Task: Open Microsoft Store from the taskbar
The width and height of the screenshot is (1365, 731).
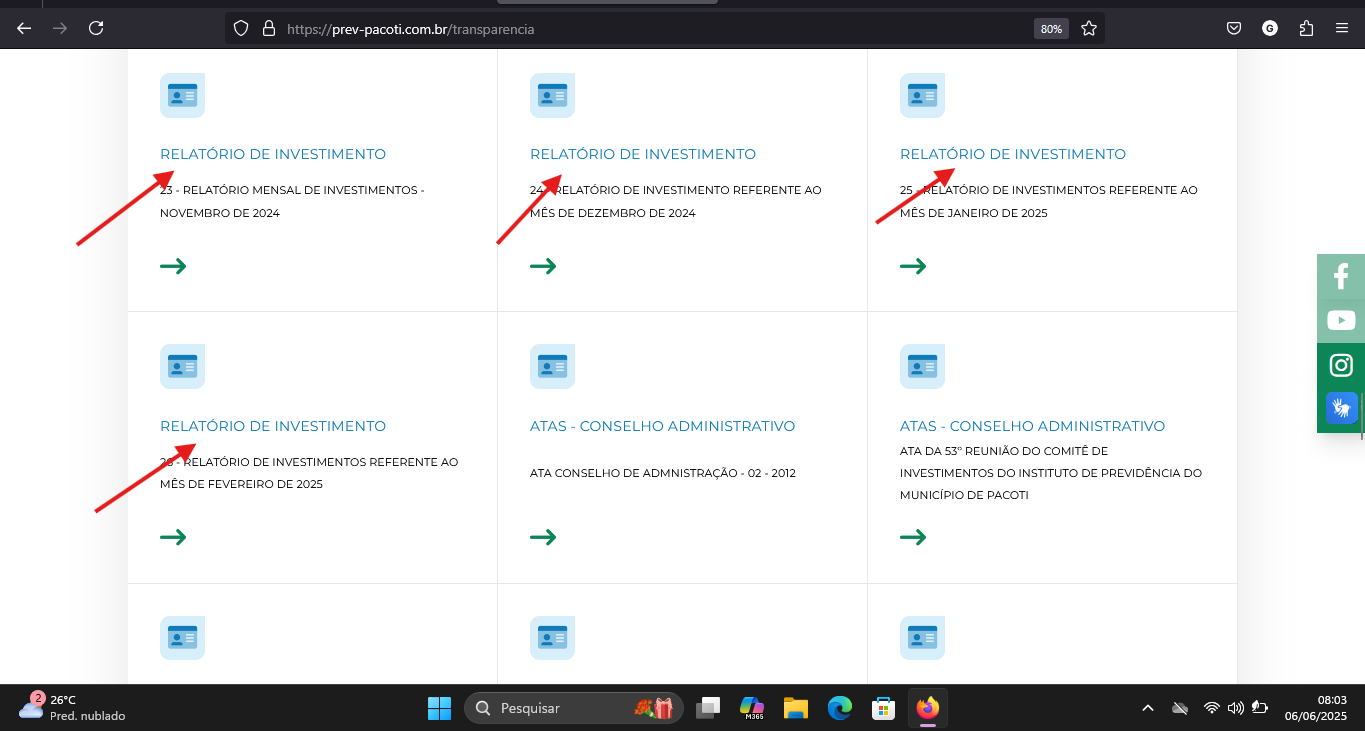Action: 884,708
